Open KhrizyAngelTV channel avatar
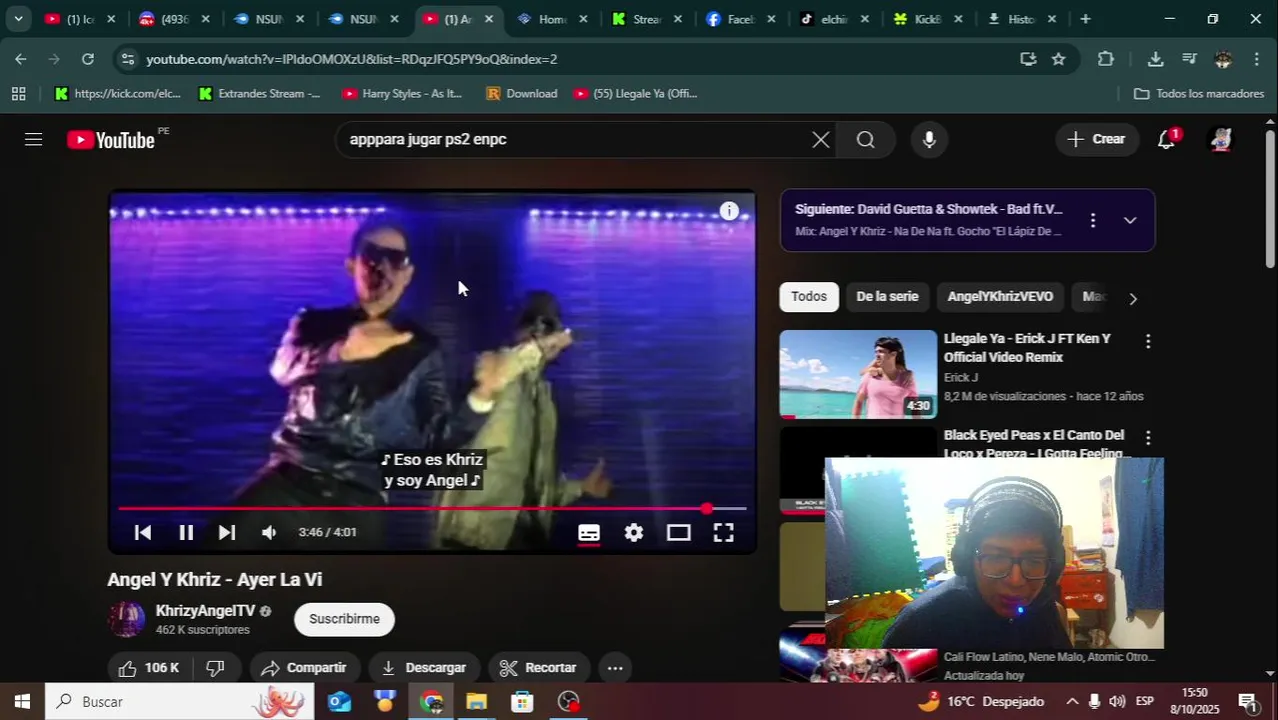Screen dimensions: 1278x720 pyautogui.click(x=126, y=619)
